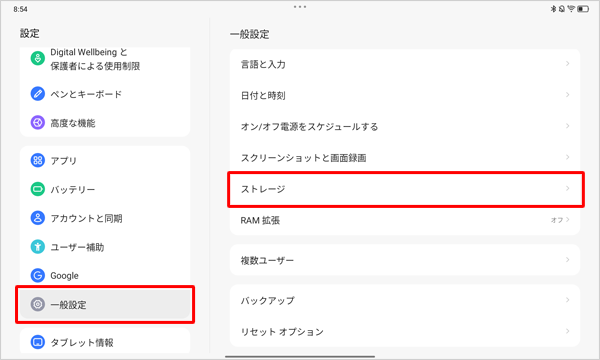Select アカウントと同期
The height and width of the screenshot is (360, 600).
coord(105,218)
